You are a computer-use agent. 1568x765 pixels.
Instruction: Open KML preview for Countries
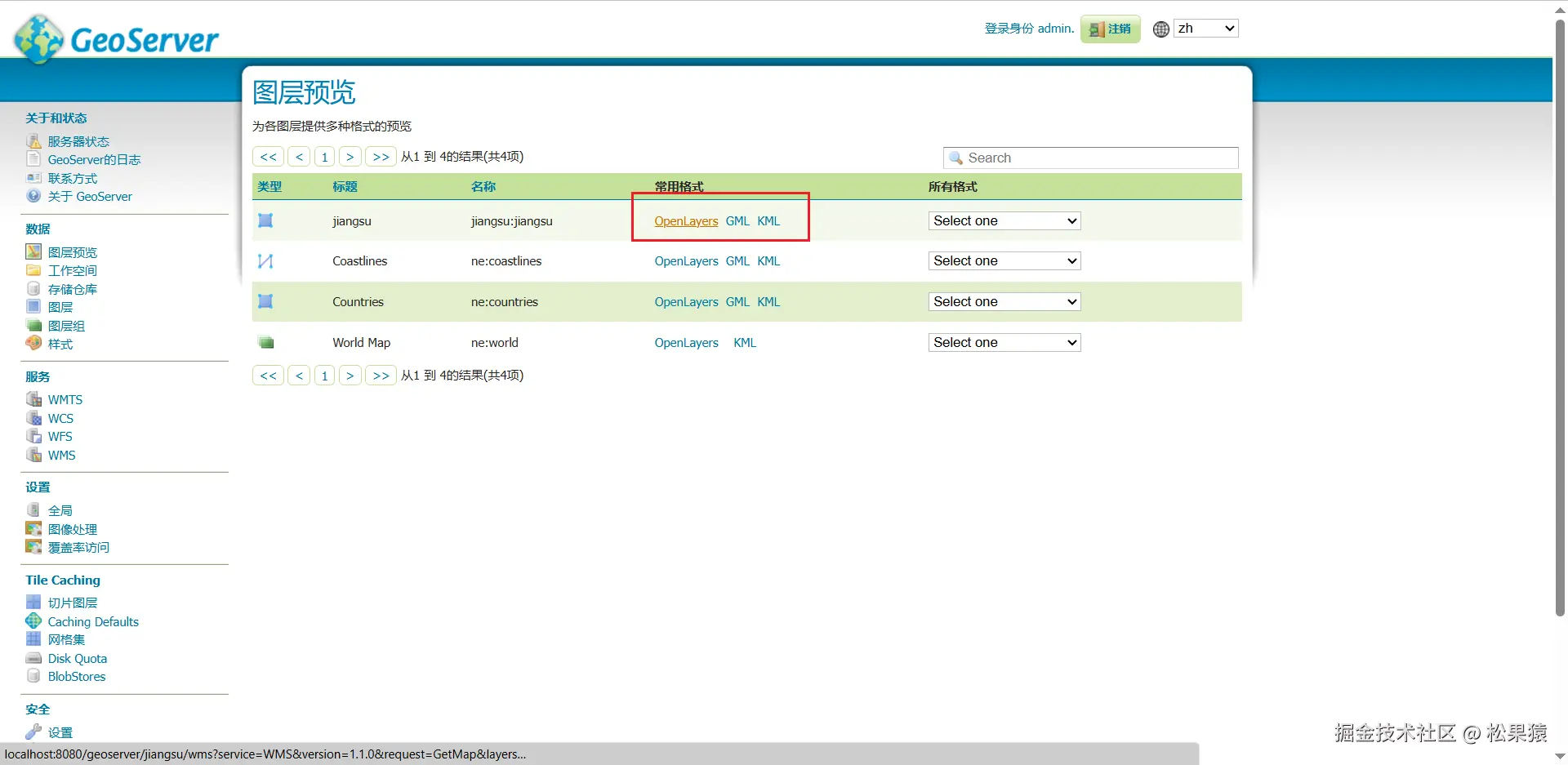(x=768, y=301)
